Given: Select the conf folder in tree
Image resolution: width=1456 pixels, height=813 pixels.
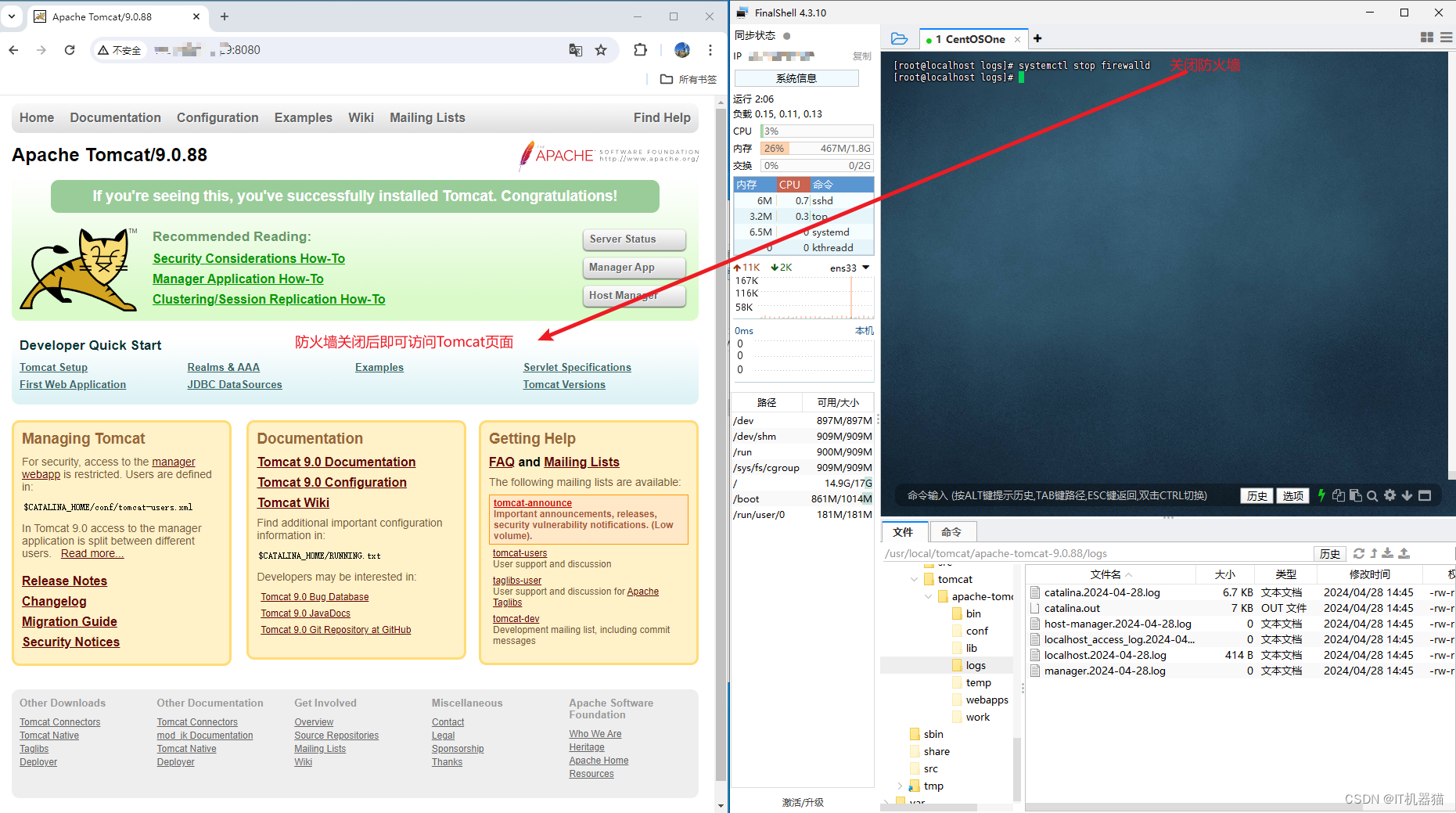Looking at the screenshot, I should coord(976,631).
